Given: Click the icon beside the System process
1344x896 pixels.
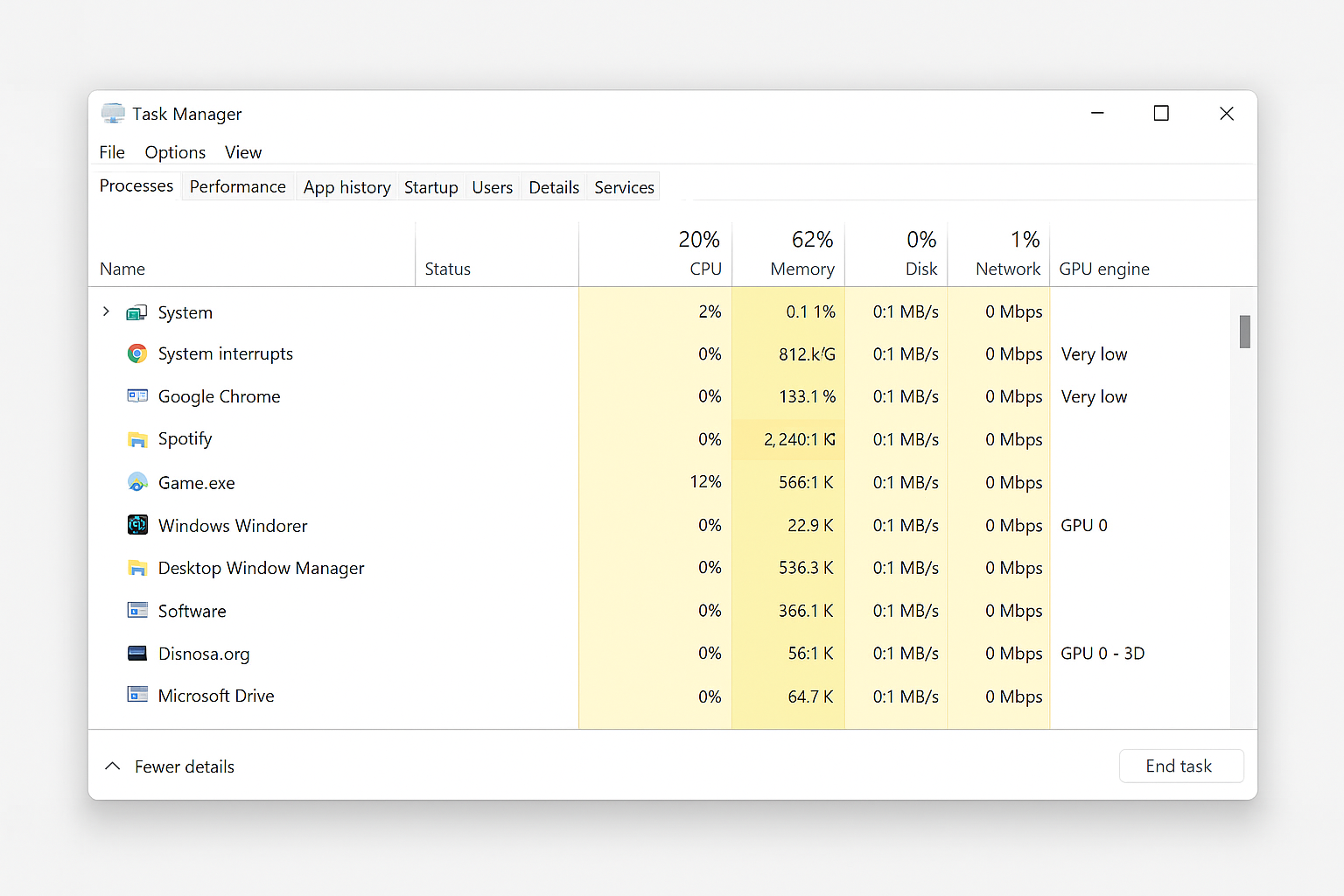Looking at the screenshot, I should click(x=136, y=312).
